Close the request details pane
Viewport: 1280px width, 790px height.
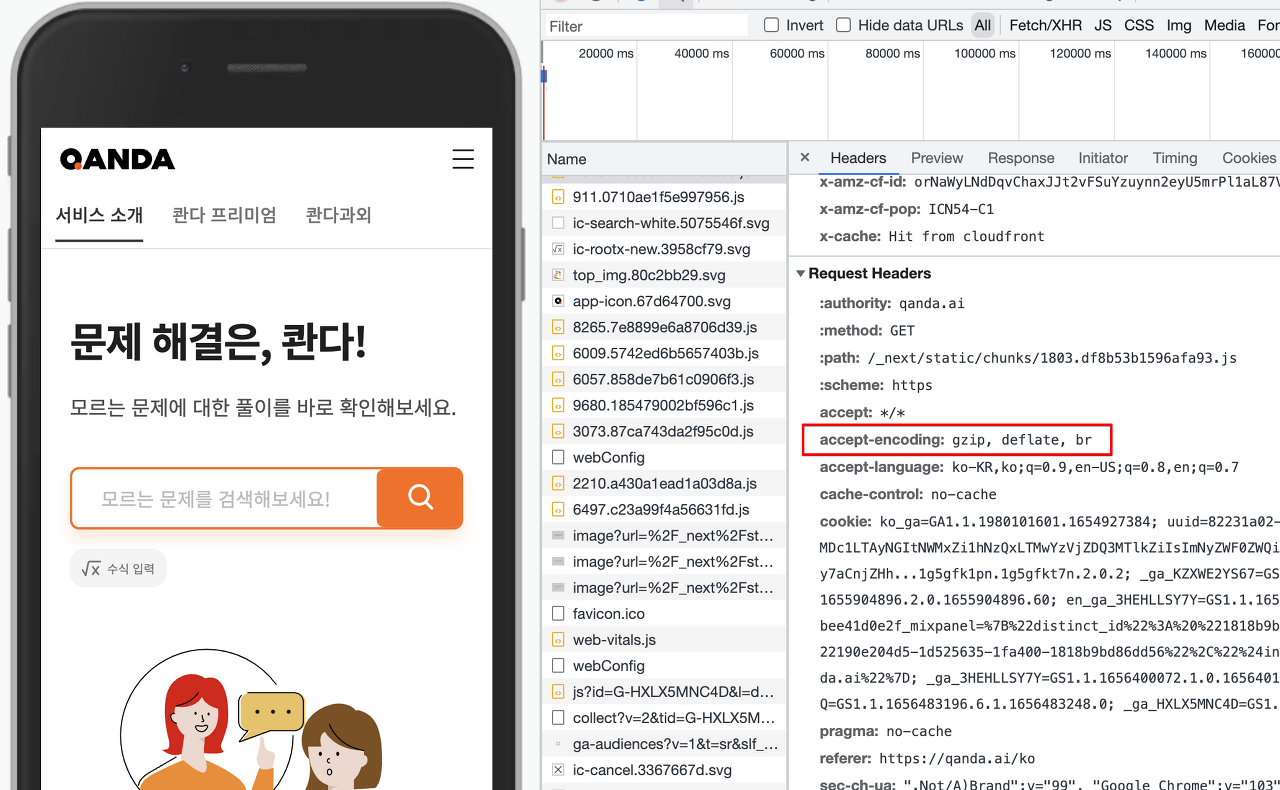click(x=805, y=158)
